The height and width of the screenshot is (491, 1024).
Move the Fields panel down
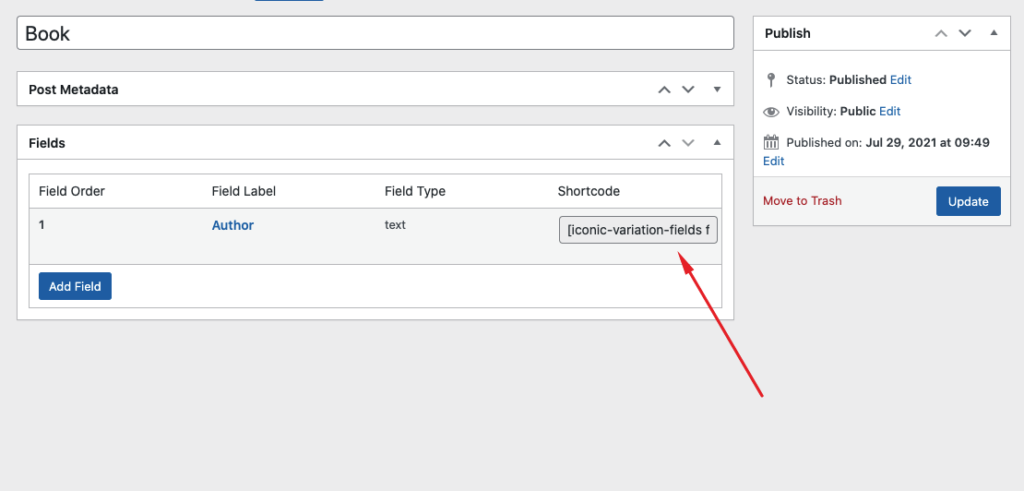pyautogui.click(x=688, y=144)
